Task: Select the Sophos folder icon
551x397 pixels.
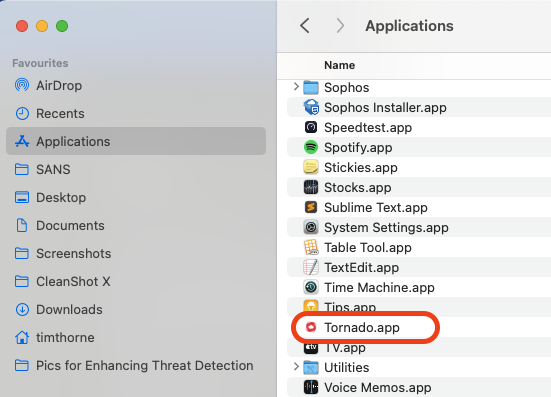Action: (311, 87)
